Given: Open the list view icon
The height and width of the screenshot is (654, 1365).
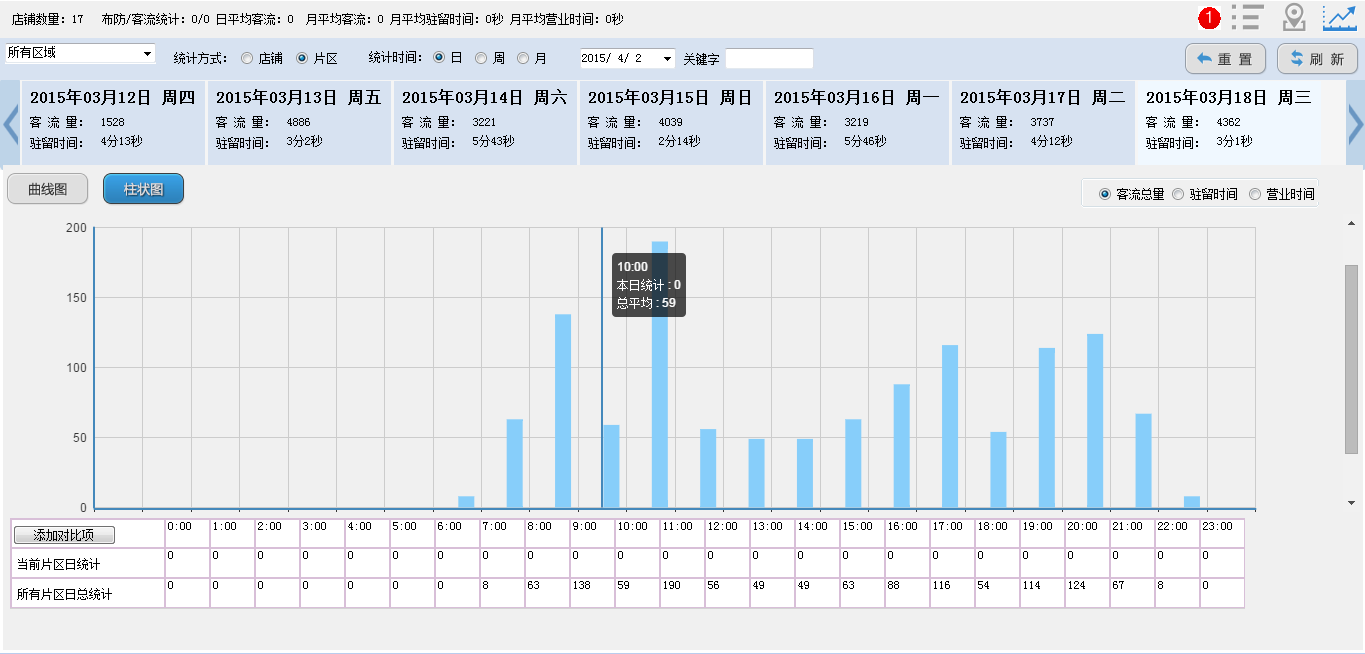Looking at the screenshot, I should (1247, 18).
